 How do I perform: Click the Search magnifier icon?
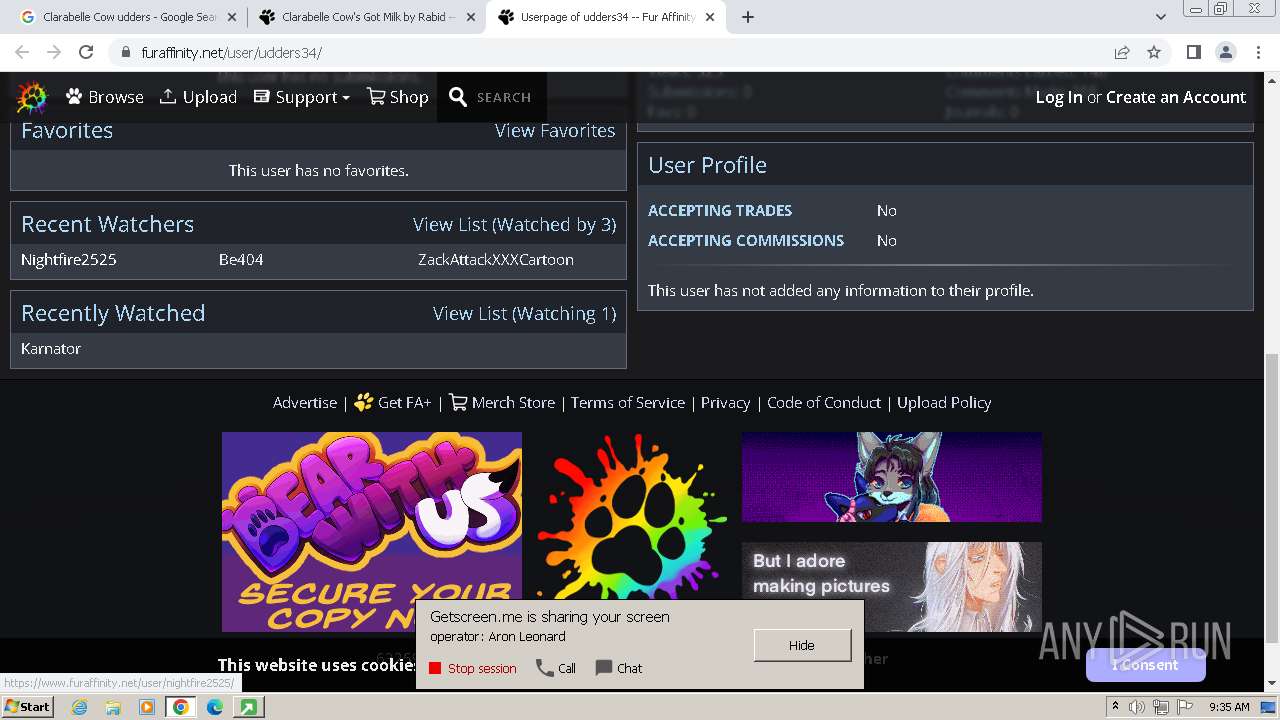(x=458, y=97)
